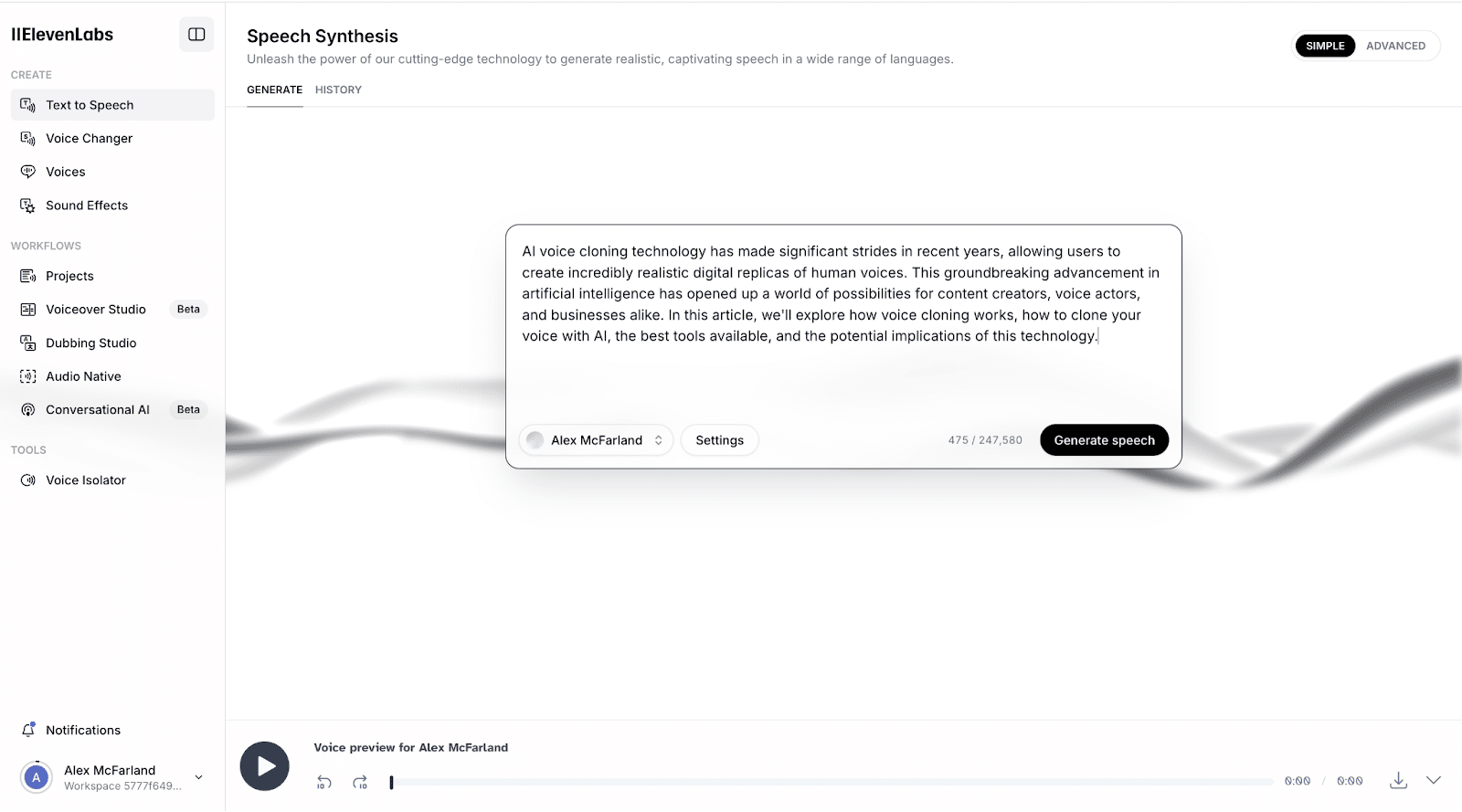Viewport: 1462px width, 812px height.
Task: Open the Voice Isolator tool
Action: point(85,480)
